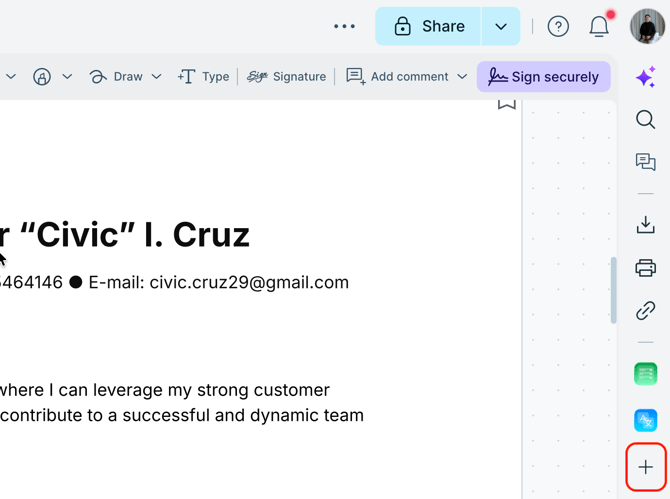Viewport: 670px width, 499px height.
Task: Copy link using the chain icon
Action: [x=646, y=311]
